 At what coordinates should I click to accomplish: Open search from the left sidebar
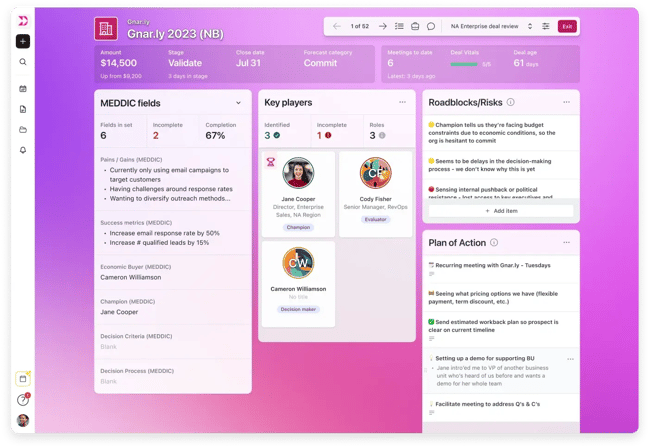tap(23, 62)
